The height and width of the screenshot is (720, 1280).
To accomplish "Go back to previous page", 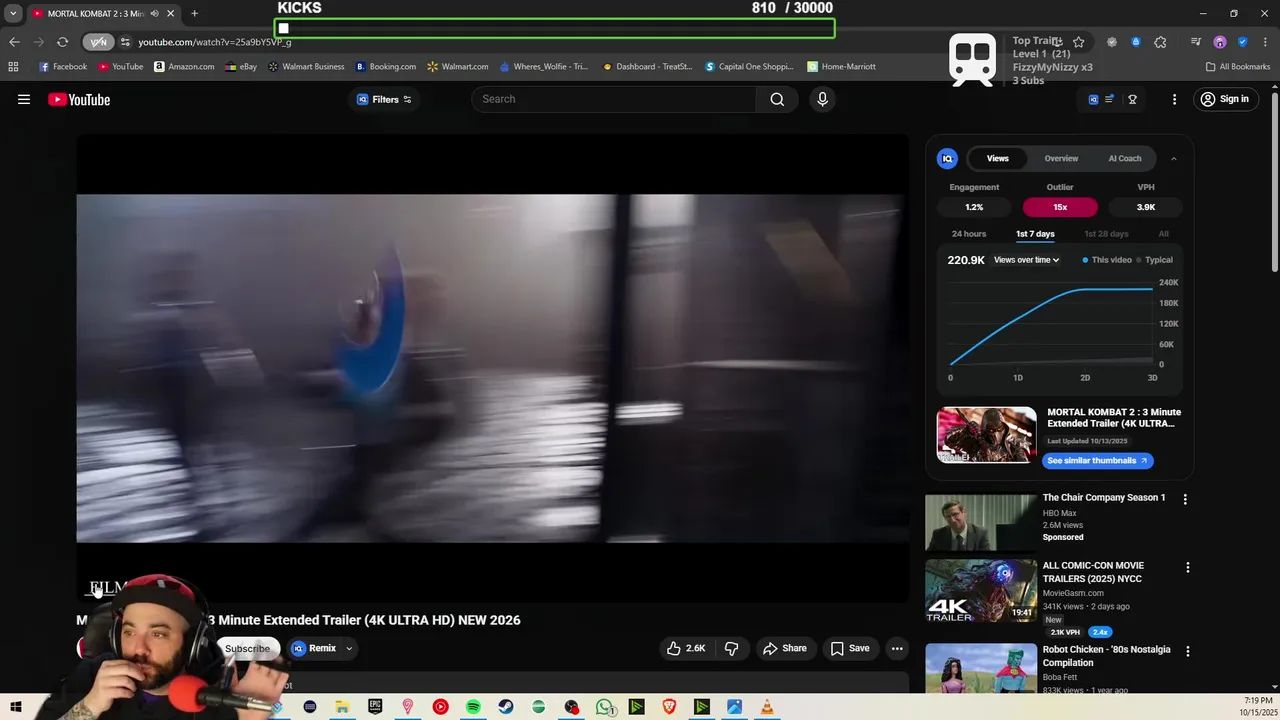I will [x=14, y=42].
